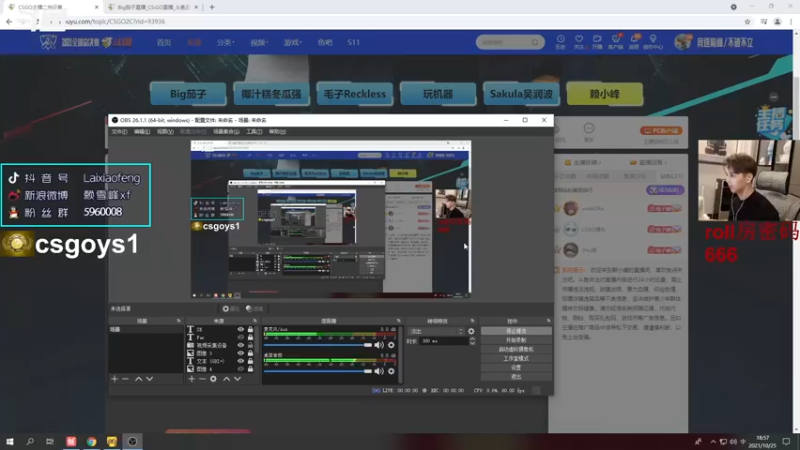The height and width of the screenshot is (450, 800).
Task: Switch to OBS Studio taskbar icon
Action: point(132,441)
